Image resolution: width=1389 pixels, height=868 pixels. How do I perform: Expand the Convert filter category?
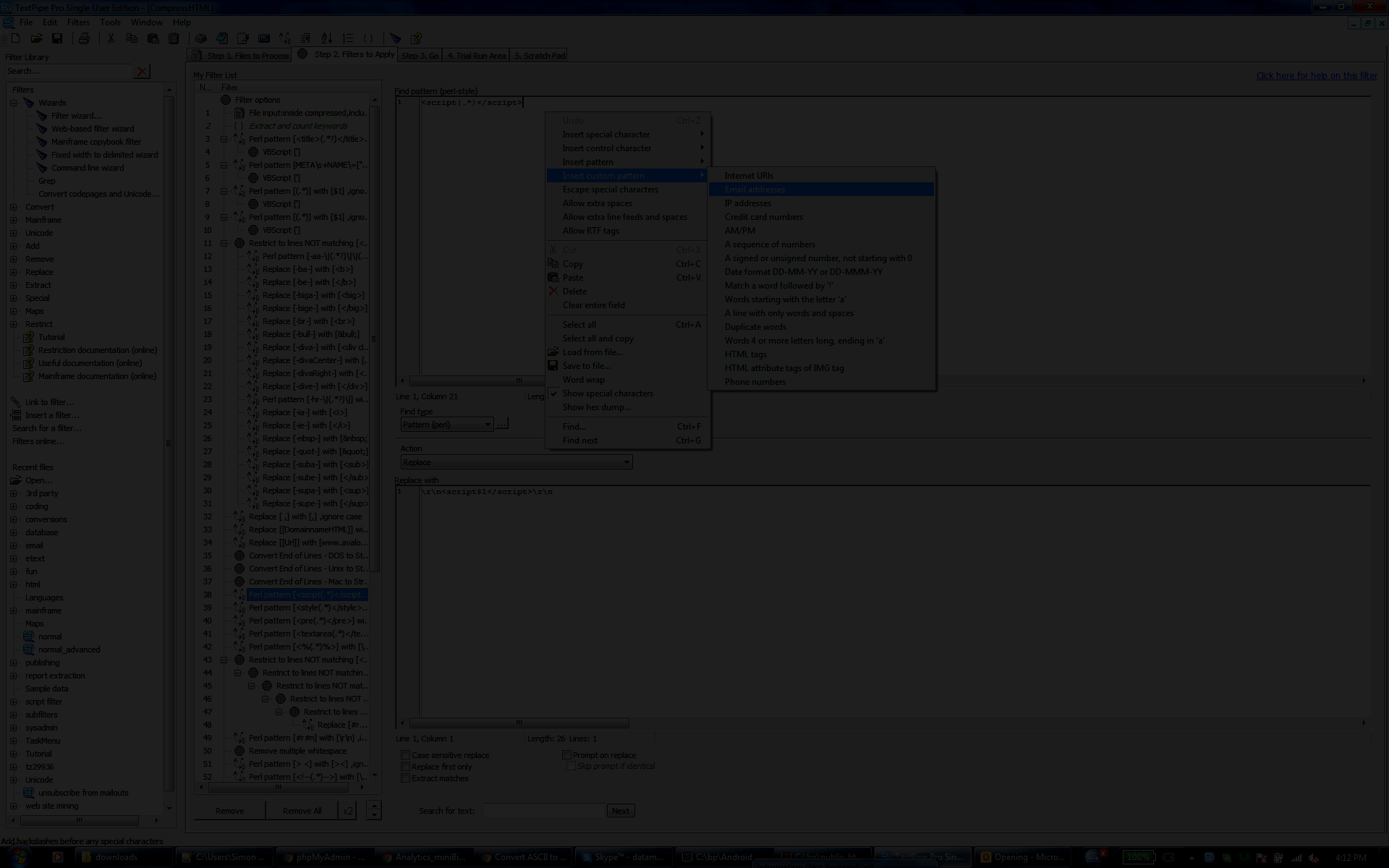coord(14,207)
